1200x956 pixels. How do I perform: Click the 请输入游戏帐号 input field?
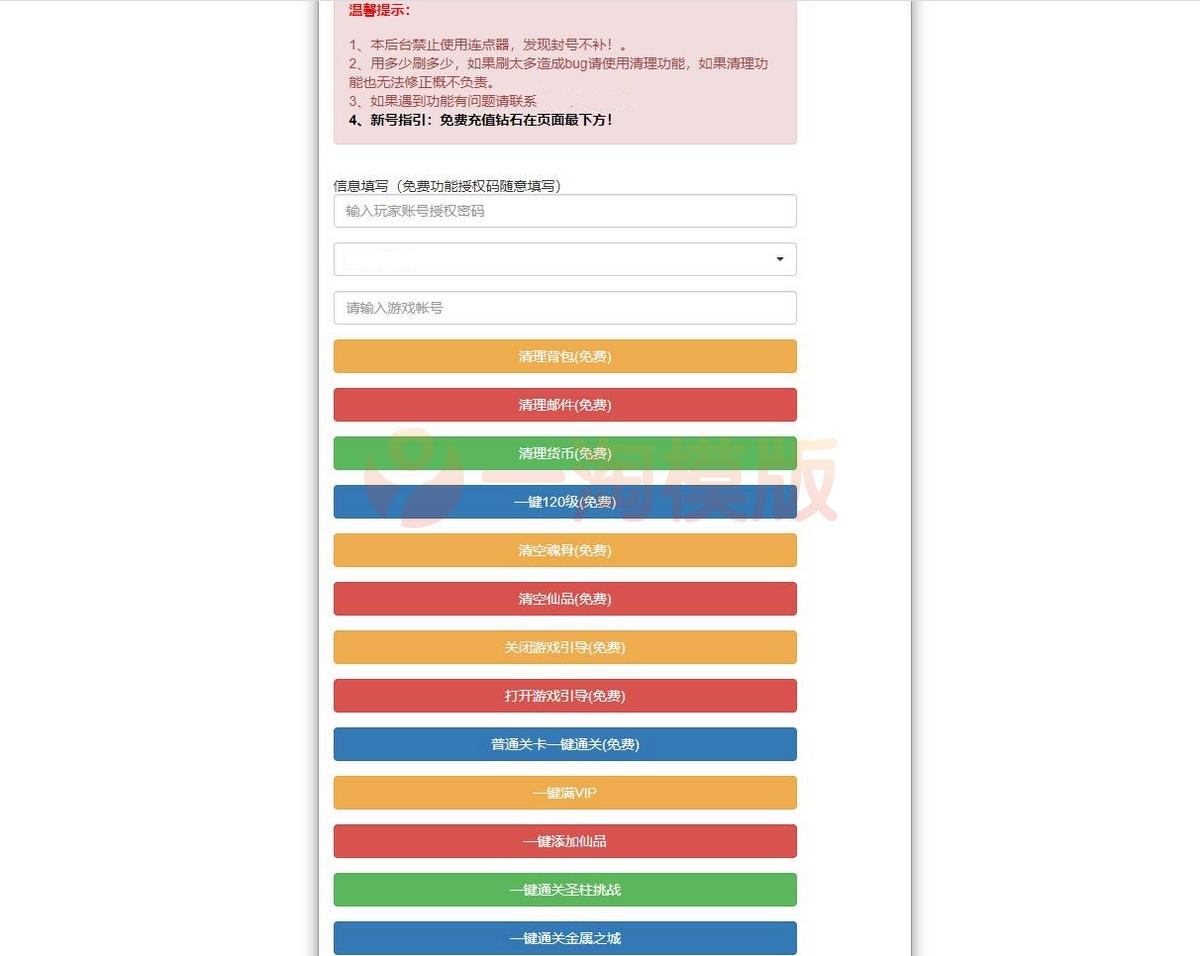[x=565, y=308]
